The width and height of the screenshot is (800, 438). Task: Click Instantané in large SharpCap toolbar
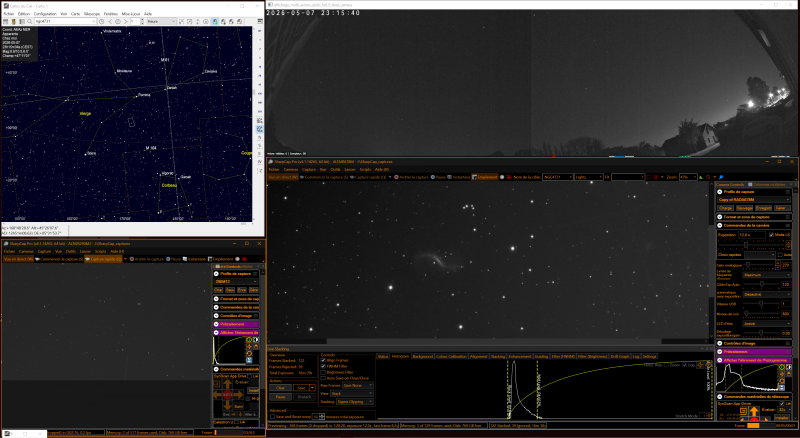click(x=458, y=177)
